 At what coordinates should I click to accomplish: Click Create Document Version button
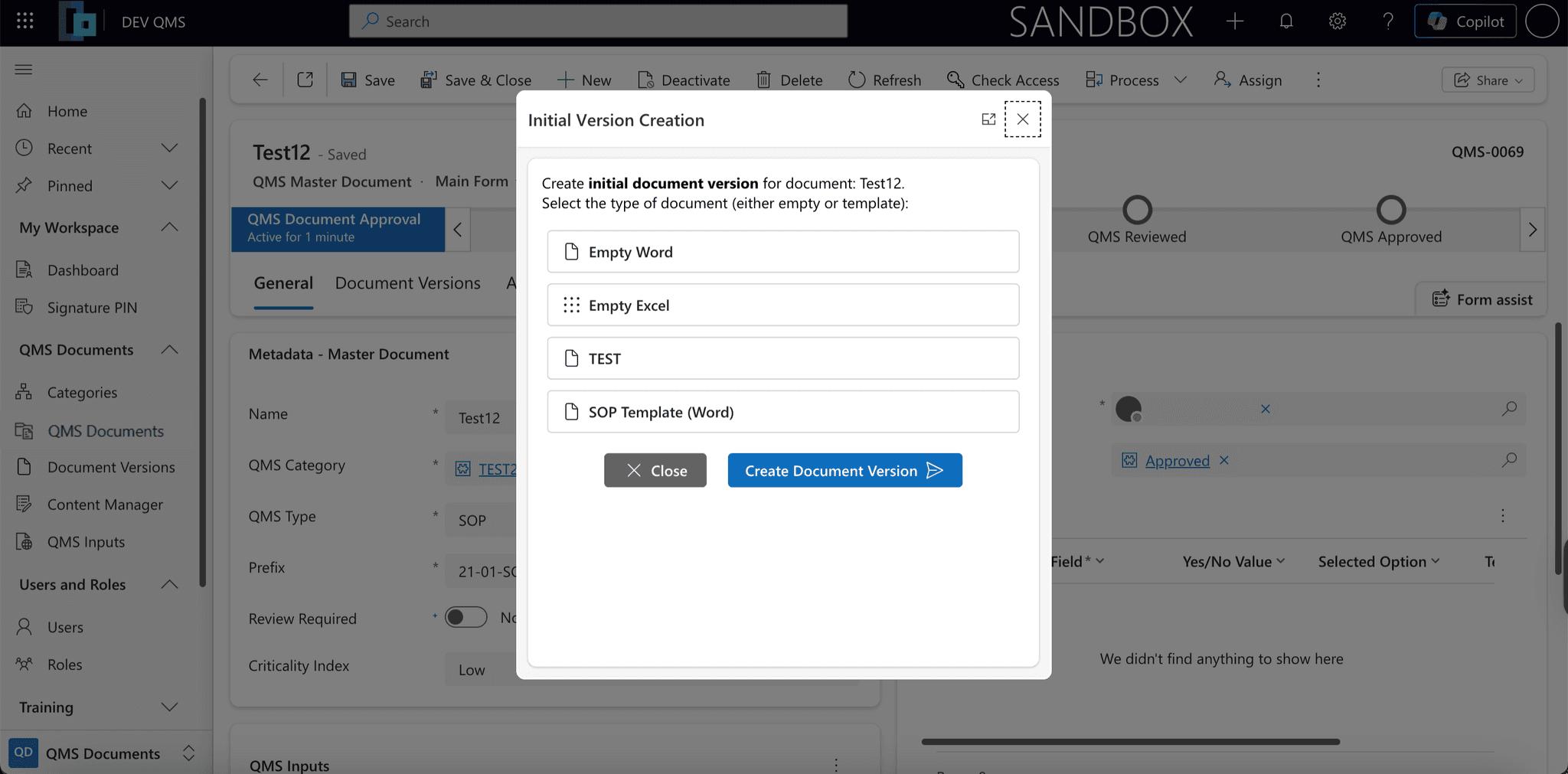[x=844, y=470]
